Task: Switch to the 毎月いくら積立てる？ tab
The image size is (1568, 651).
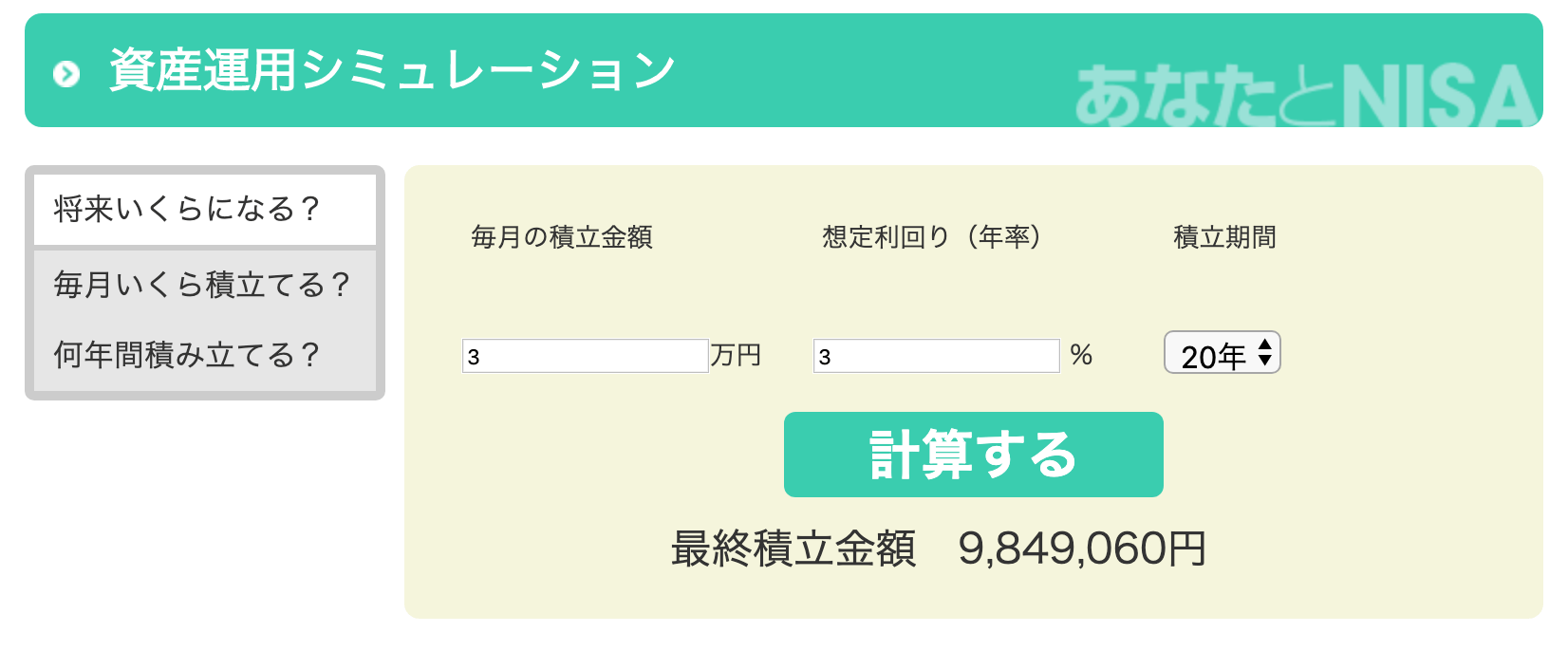Action: (201, 282)
